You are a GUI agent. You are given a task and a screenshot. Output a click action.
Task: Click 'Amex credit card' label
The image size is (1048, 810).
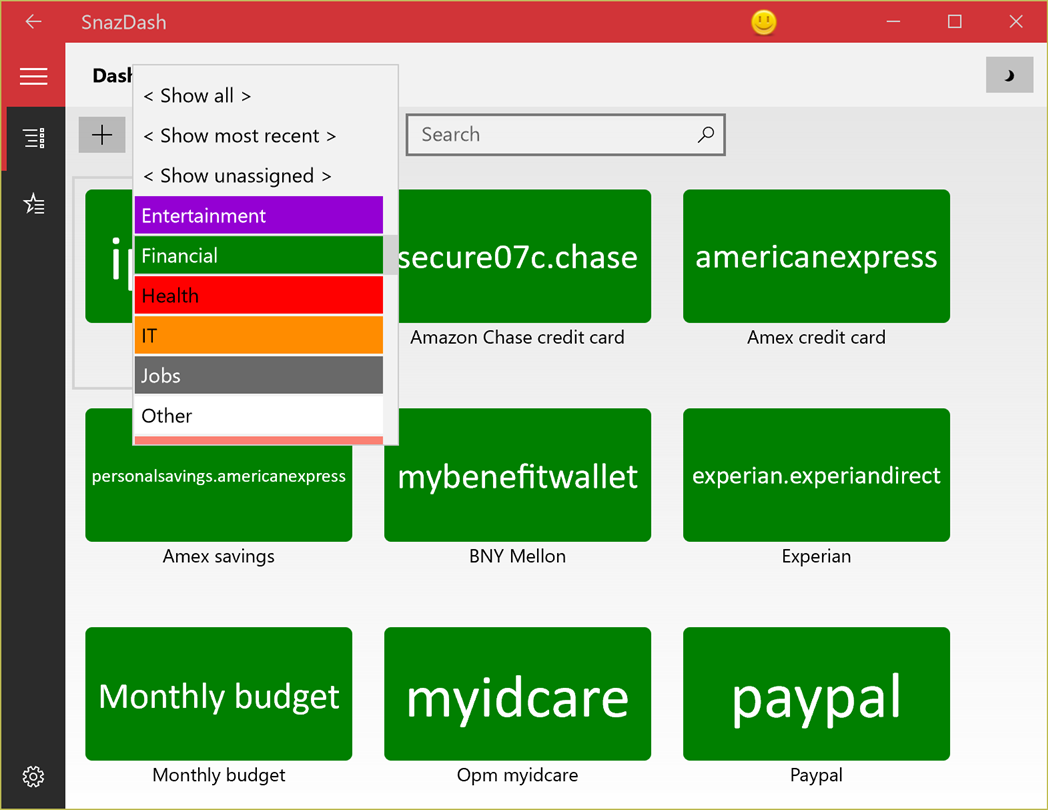(816, 338)
